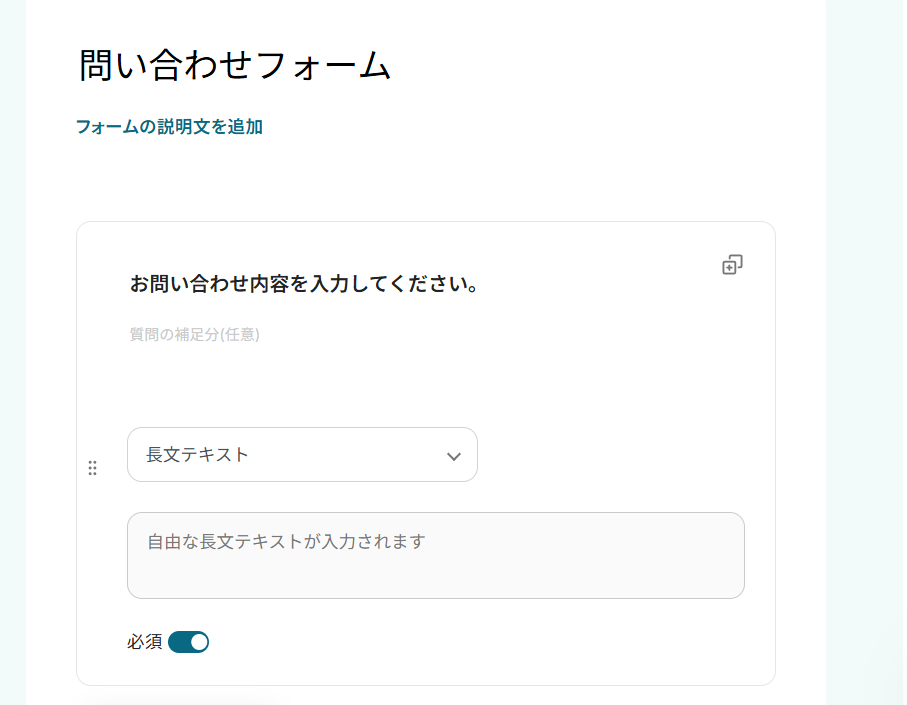This screenshot has height=705, width=907.
Task: Disable the required switch for this question
Action: coord(188,642)
